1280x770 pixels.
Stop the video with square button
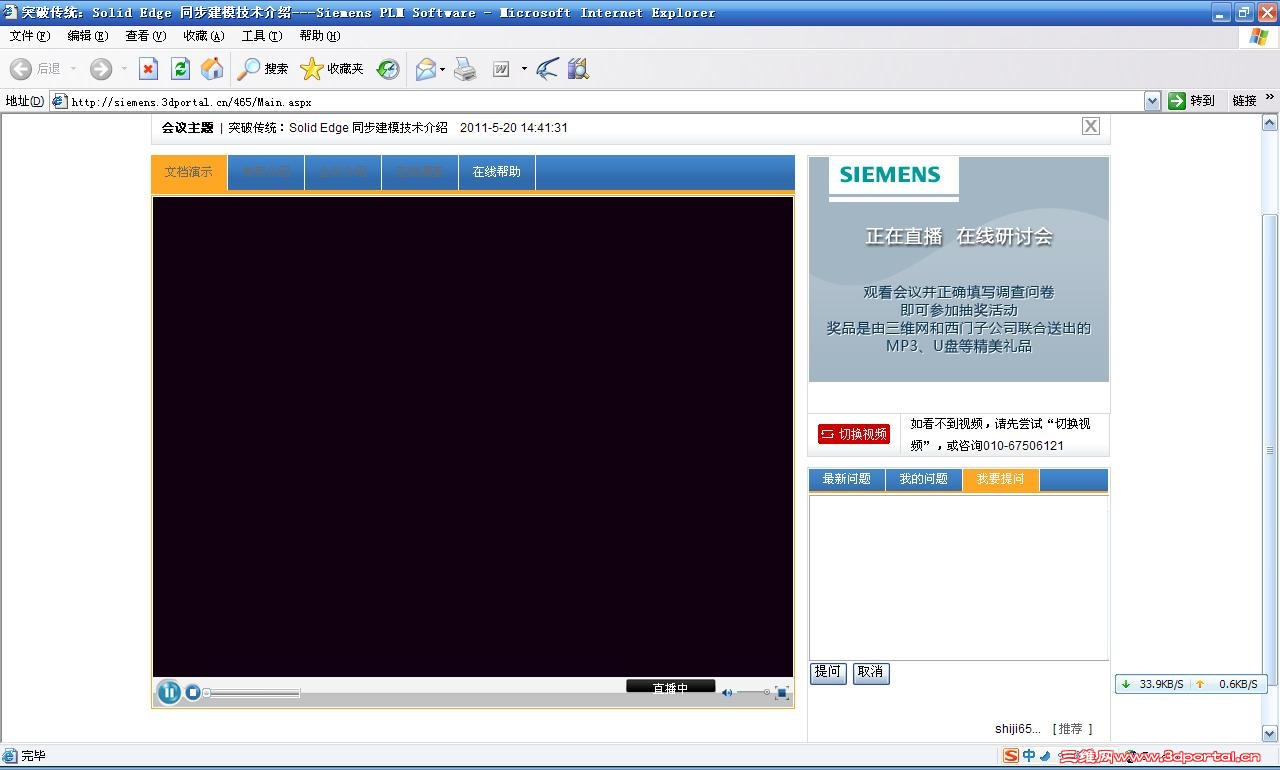193,692
